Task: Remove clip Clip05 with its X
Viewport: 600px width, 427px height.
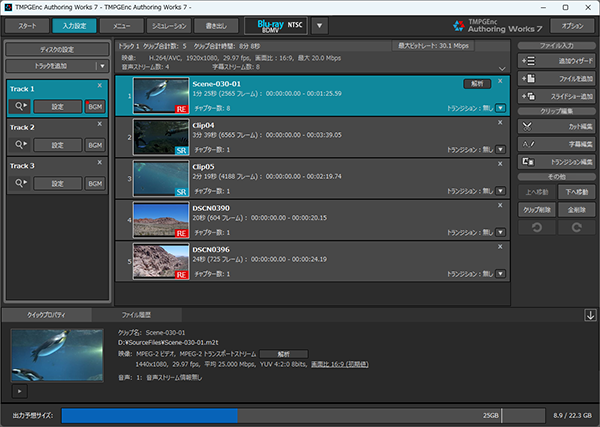Action: tap(500, 164)
